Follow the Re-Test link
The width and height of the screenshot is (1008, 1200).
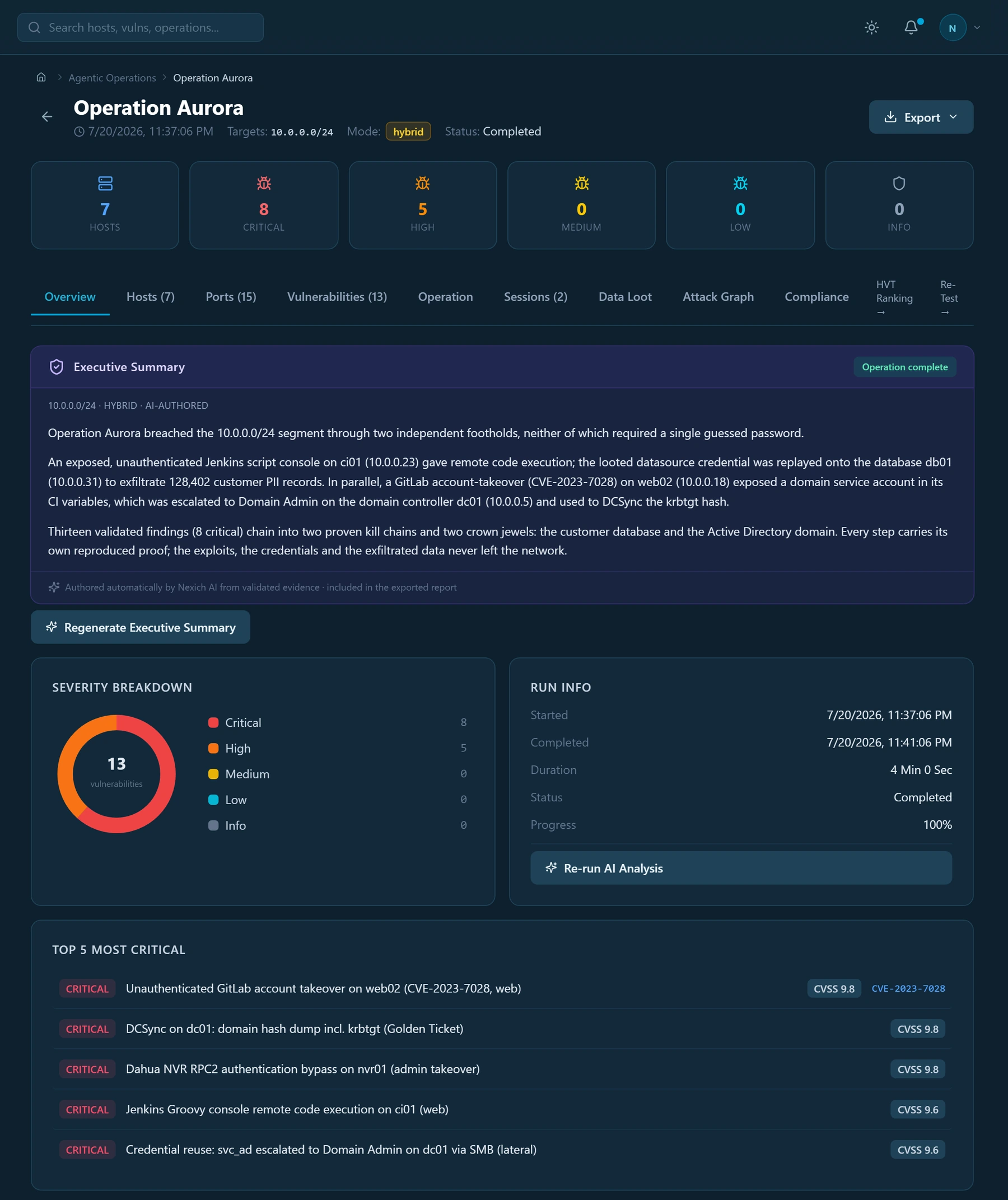[949, 298]
